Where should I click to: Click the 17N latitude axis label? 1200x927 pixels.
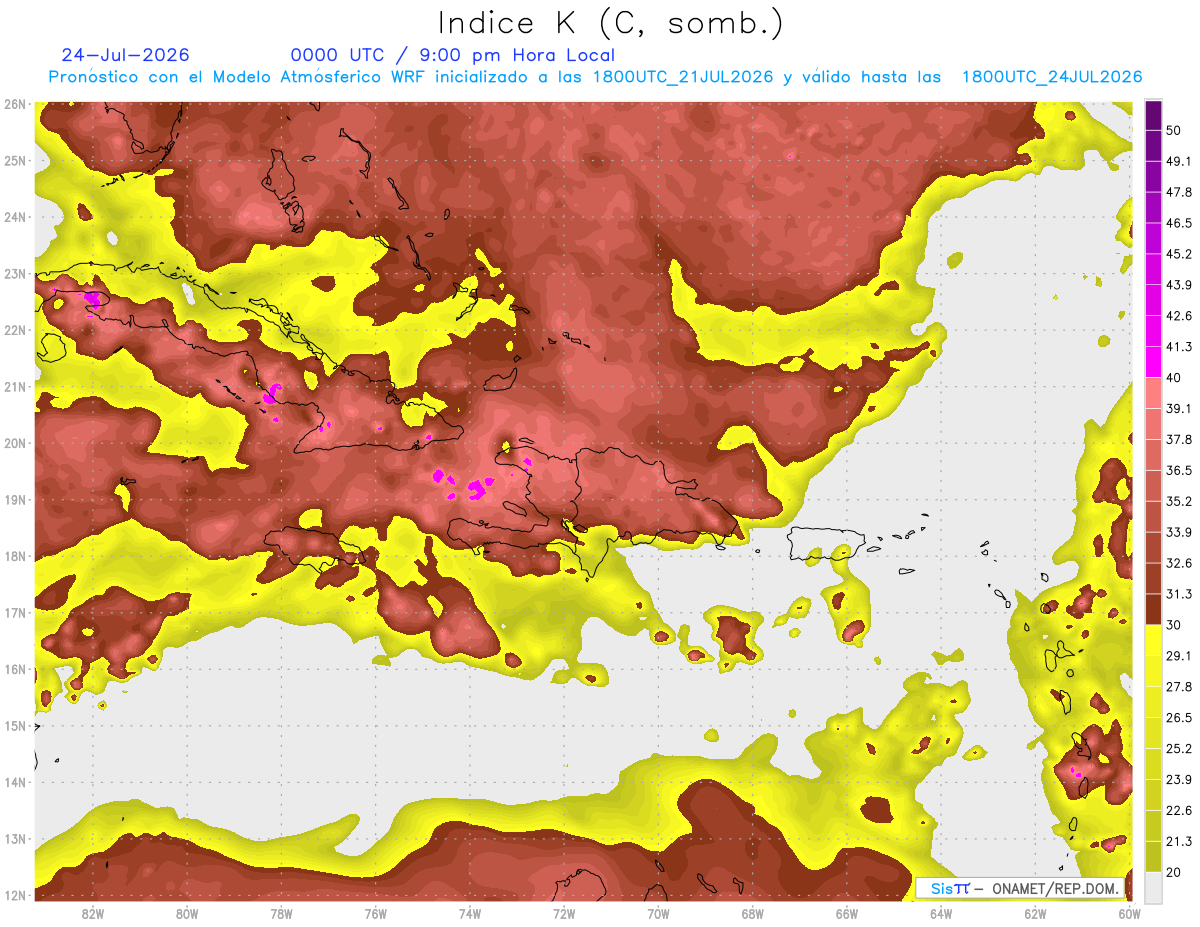pos(15,613)
